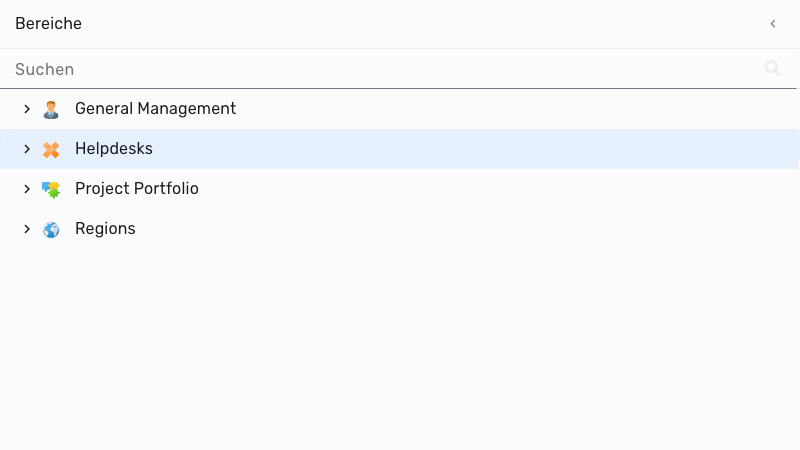Click the magnifying glass search icon
800x450 pixels.
pos(772,68)
